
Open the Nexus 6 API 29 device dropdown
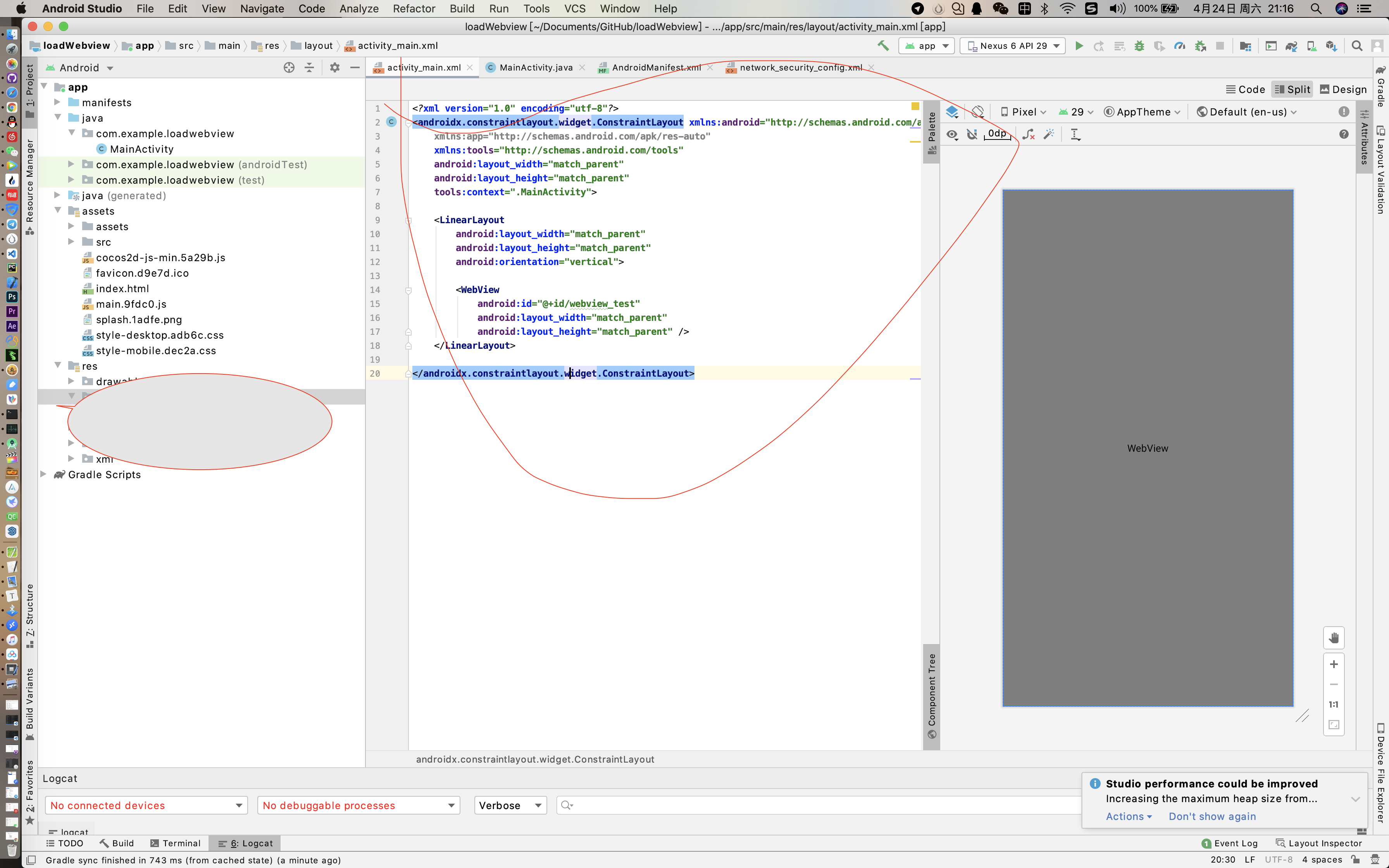[1013, 46]
